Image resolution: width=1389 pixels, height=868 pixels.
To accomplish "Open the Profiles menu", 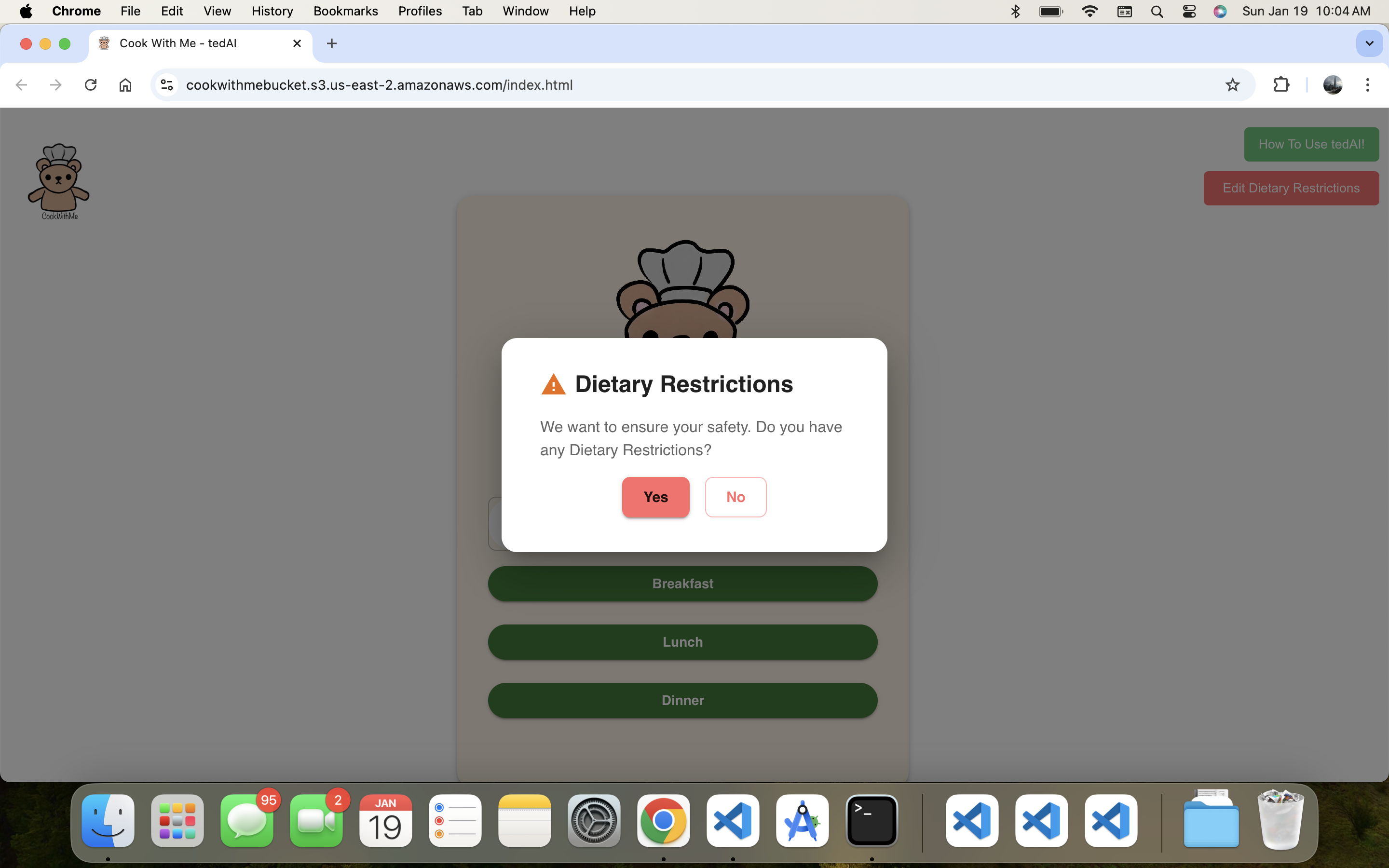I will coord(420,11).
